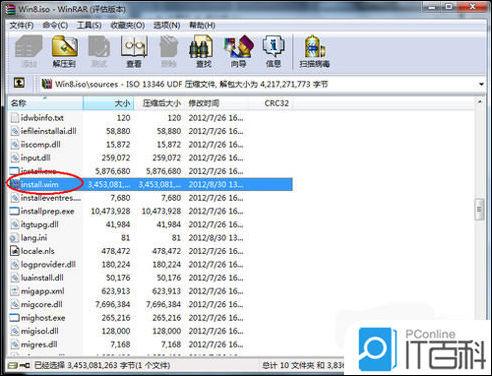Launch the 向导 (Wizard) toolbar icon
Viewport: 492px width, 376px height.
[x=239, y=52]
